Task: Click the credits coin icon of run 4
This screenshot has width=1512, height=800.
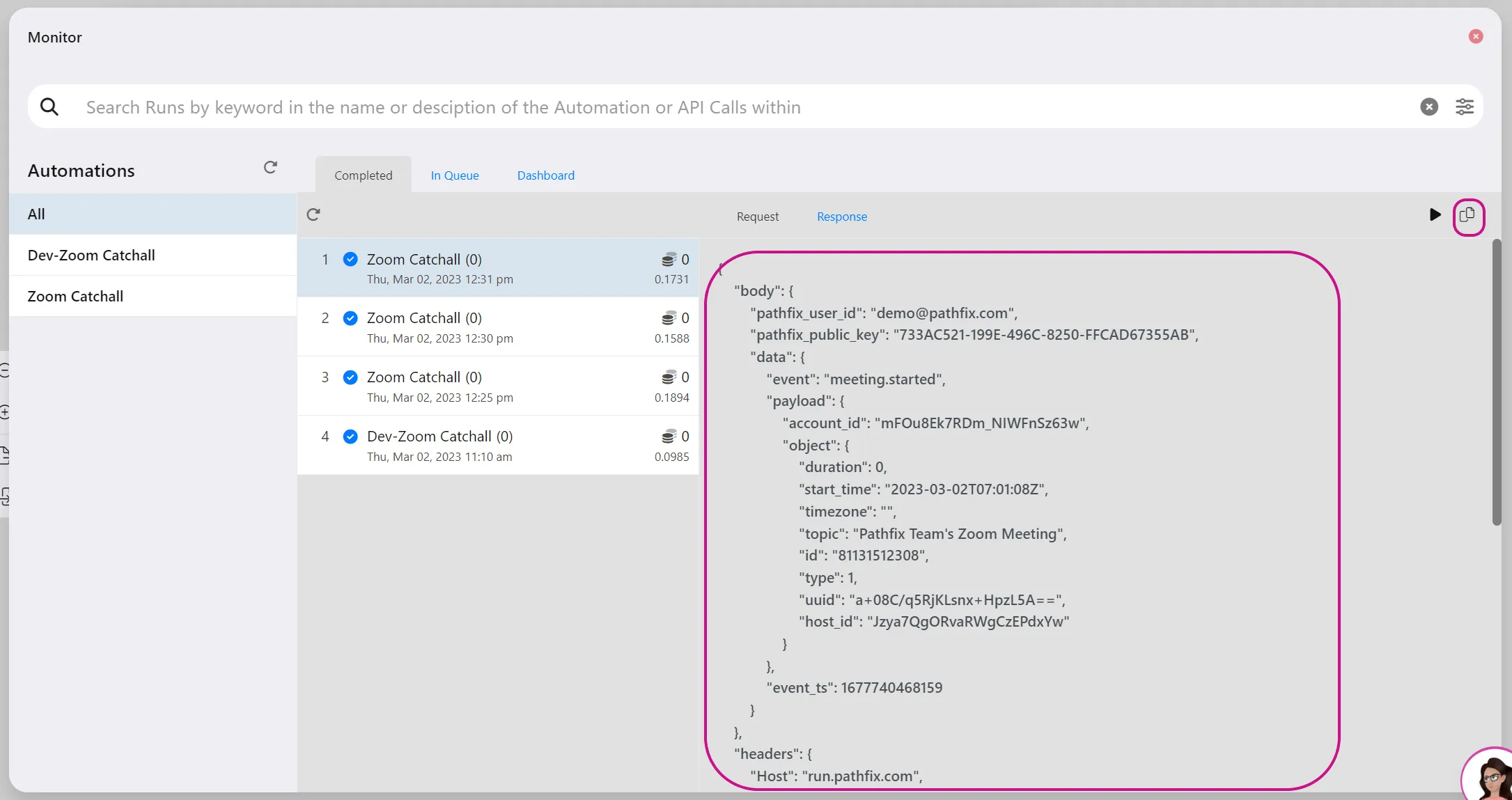Action: (669, 437)
